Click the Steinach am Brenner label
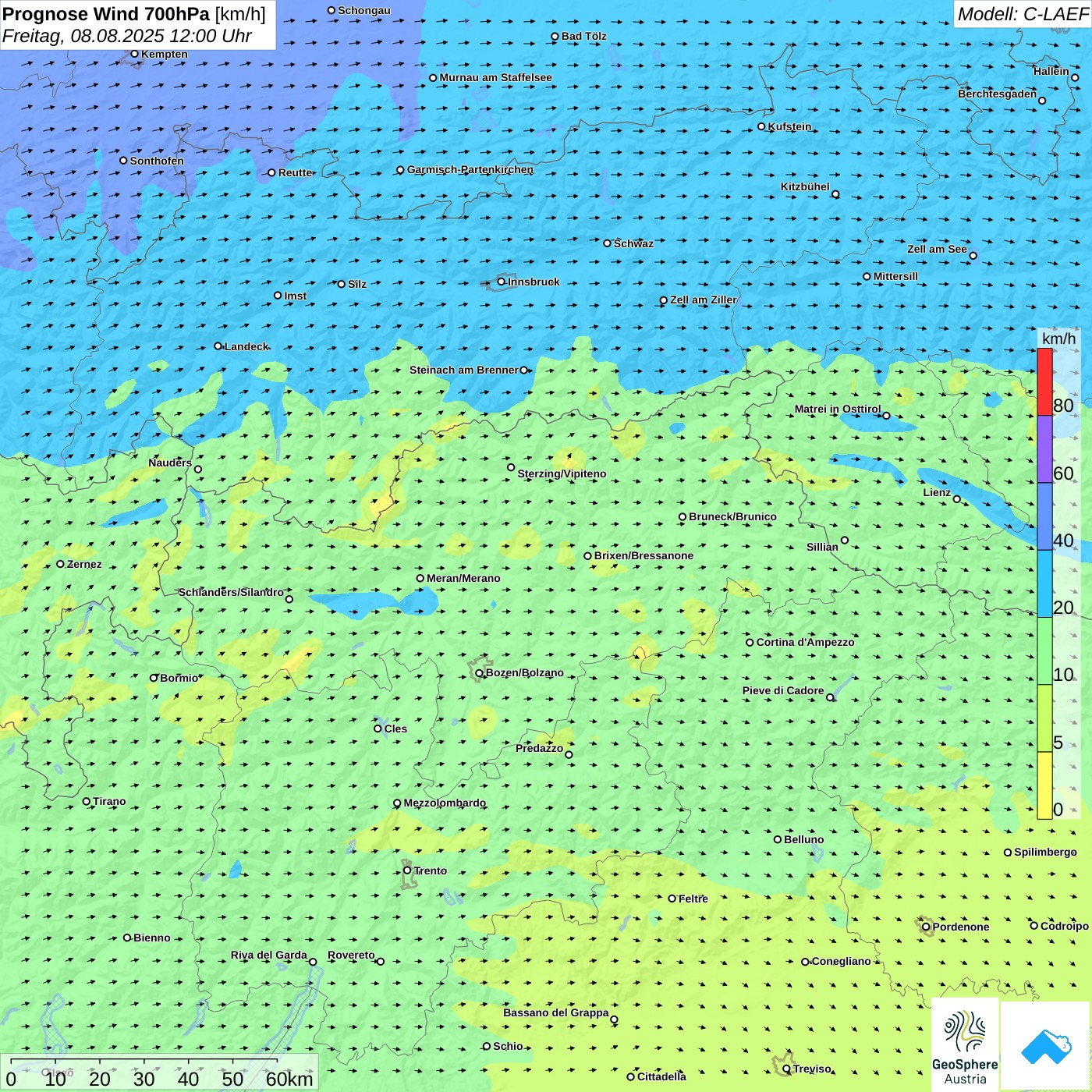 464,370
